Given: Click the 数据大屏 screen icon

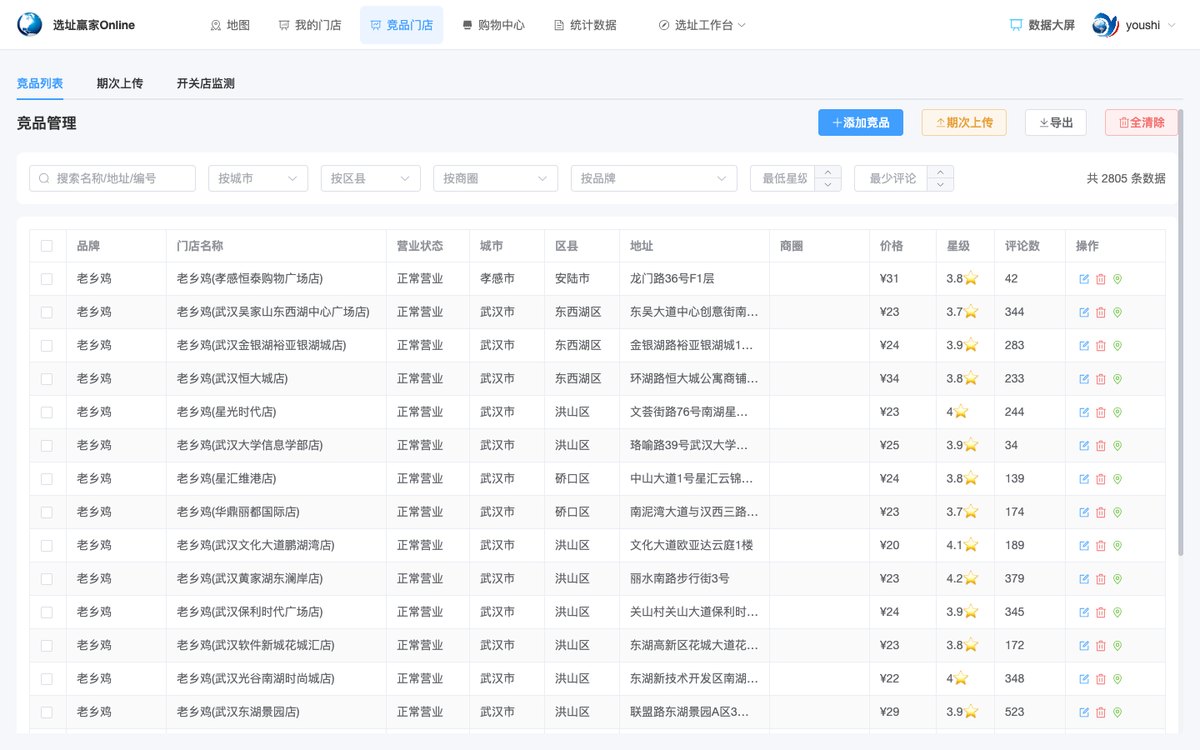Looking at the screenshot, I should (1016, 25).
